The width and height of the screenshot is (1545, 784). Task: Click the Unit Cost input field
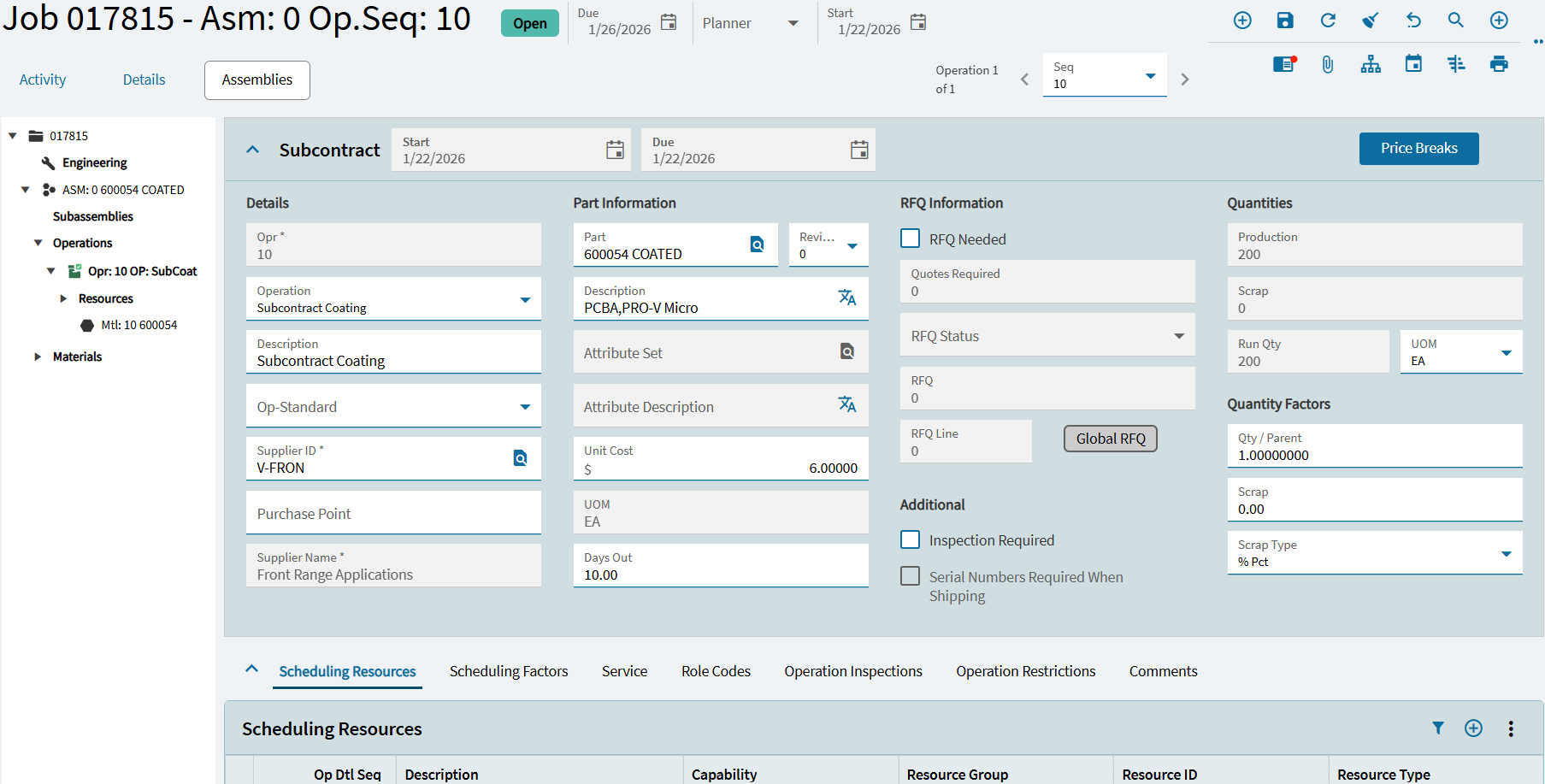click(x=721, y=459)
